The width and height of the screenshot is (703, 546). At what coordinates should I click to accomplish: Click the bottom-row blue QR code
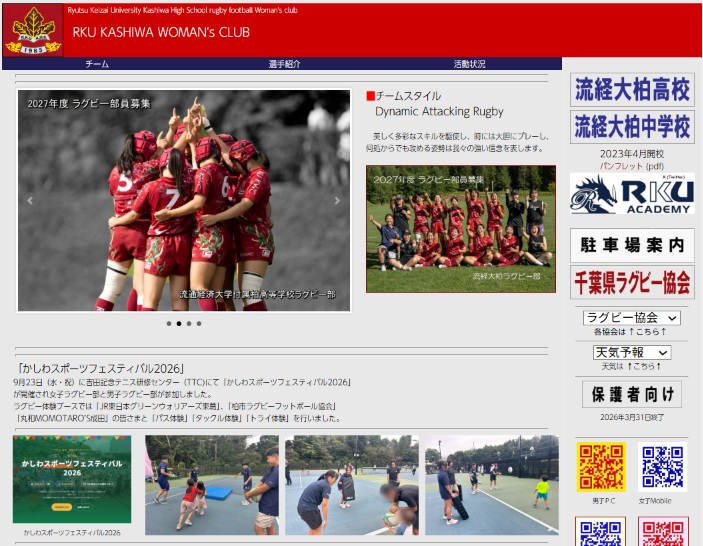601,531
